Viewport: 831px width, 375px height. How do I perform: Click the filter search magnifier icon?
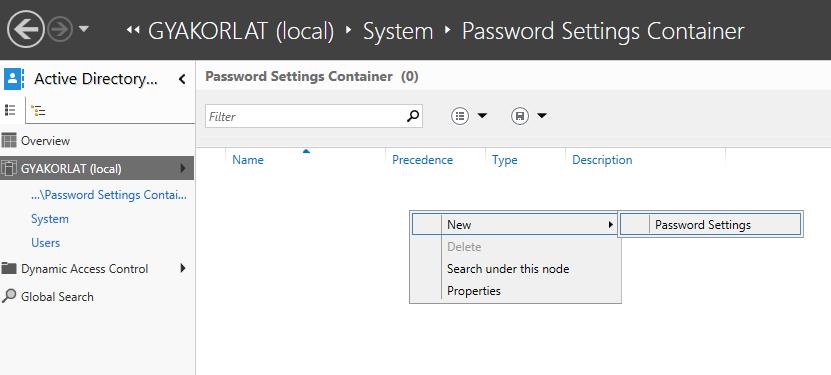pyautogui.click(x=413, y=116)
